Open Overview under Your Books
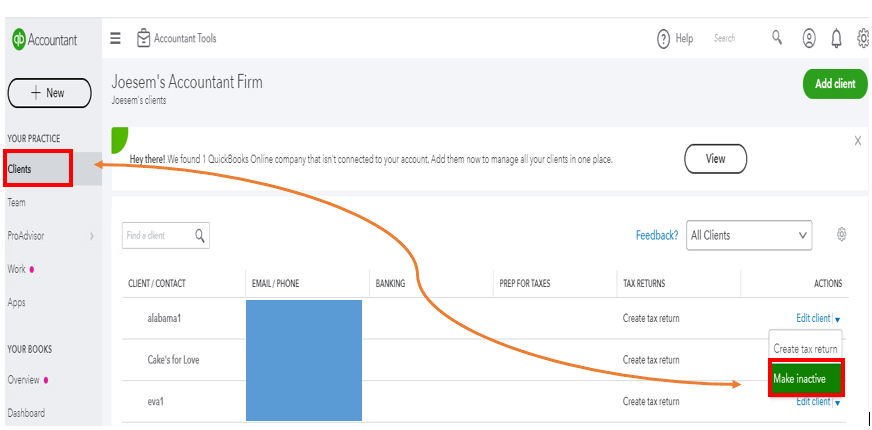This screenshot has width=872, height=430. point(23,380)
